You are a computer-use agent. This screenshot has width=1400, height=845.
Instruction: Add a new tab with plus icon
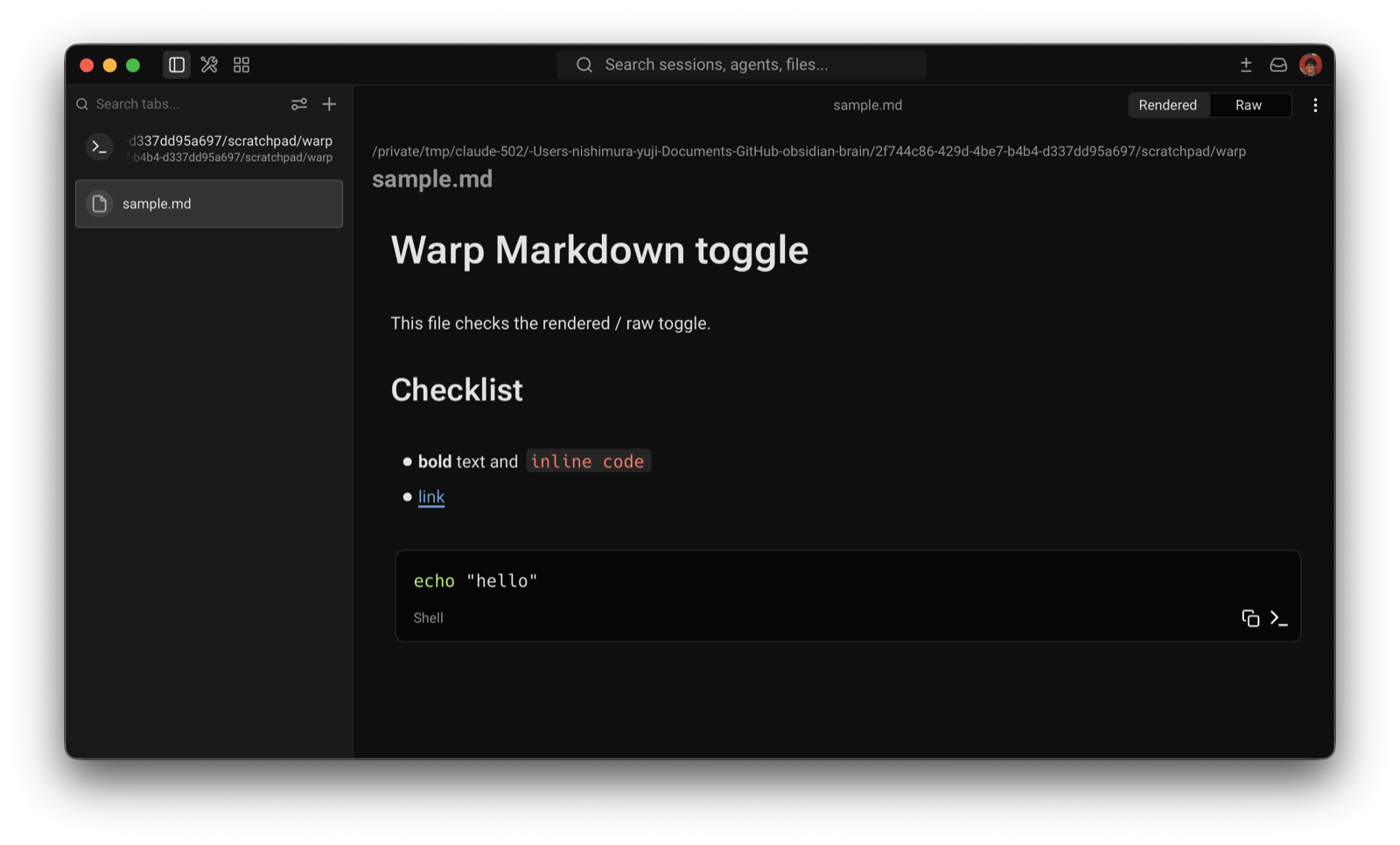[329, 104]
